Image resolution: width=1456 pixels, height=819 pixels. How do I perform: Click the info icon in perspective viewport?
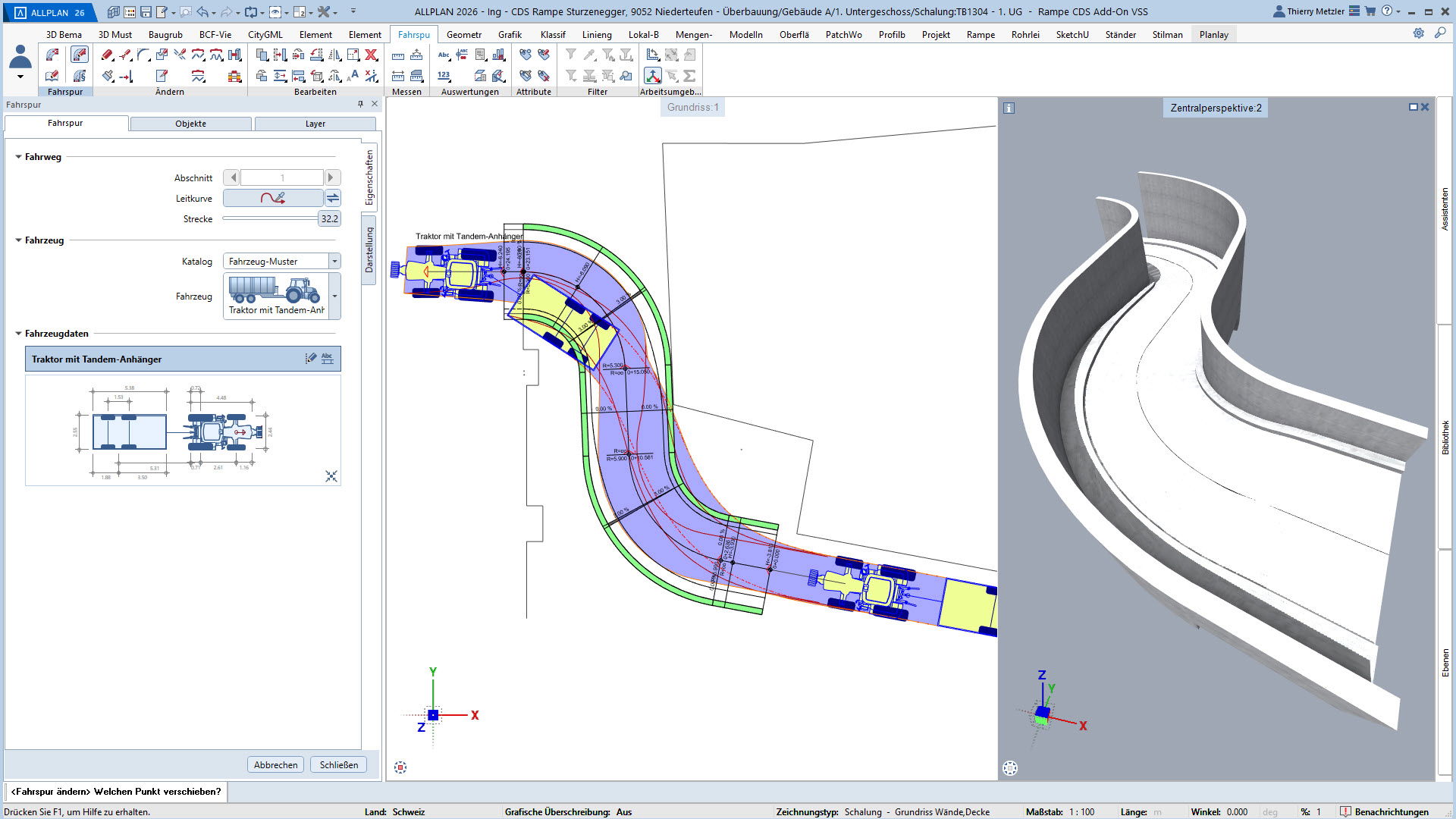[x=1009, y=108]
